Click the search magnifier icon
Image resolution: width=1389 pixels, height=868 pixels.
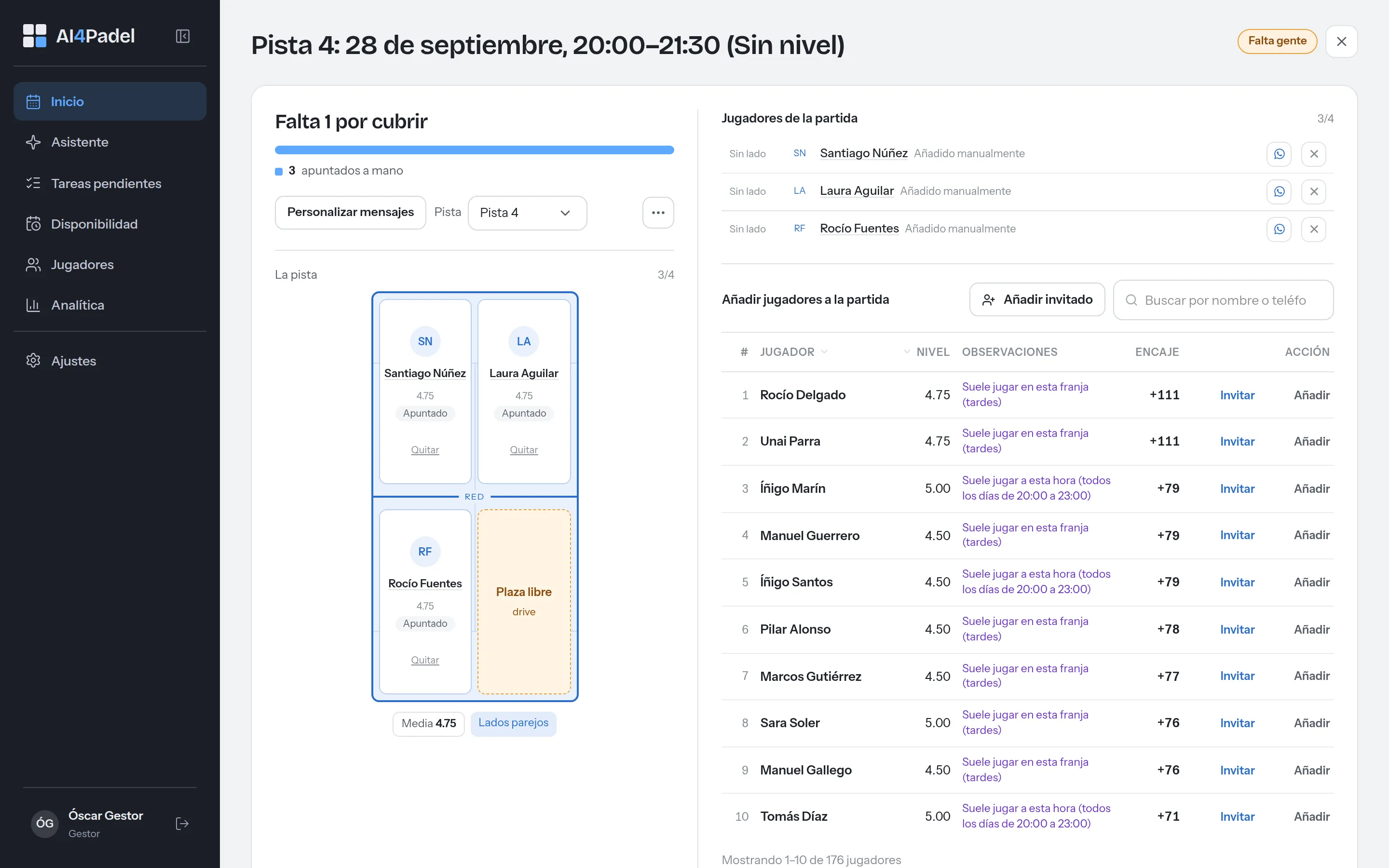[1131, 300]
